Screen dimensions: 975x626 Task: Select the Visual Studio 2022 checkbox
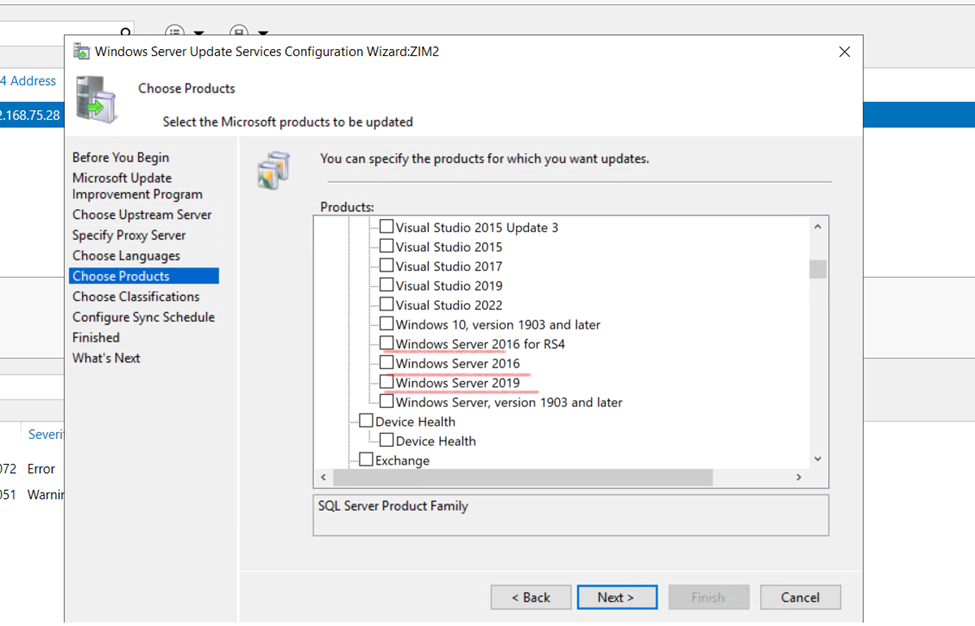386,304
